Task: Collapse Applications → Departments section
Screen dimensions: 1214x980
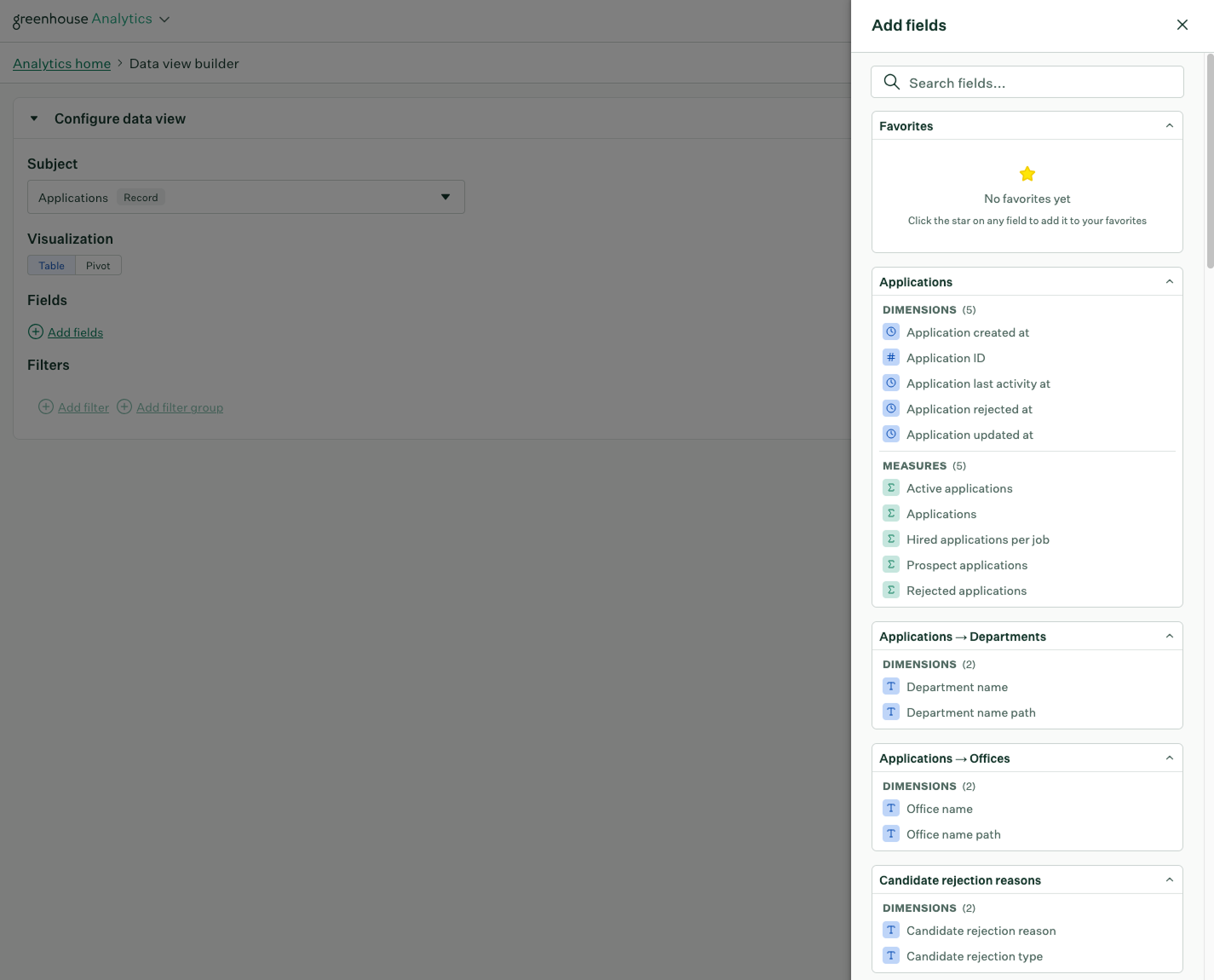Action: tap(1169, 636)
